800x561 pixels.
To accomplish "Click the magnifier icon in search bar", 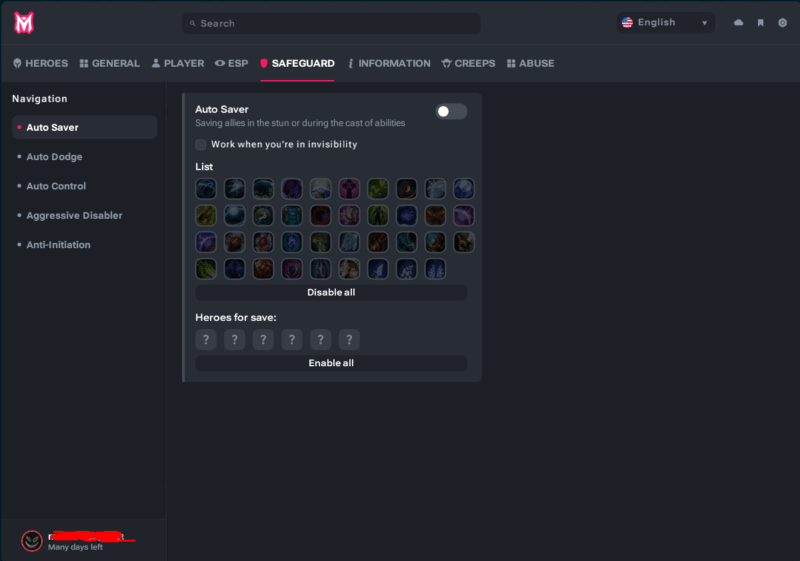I will (x=192, y=23).
